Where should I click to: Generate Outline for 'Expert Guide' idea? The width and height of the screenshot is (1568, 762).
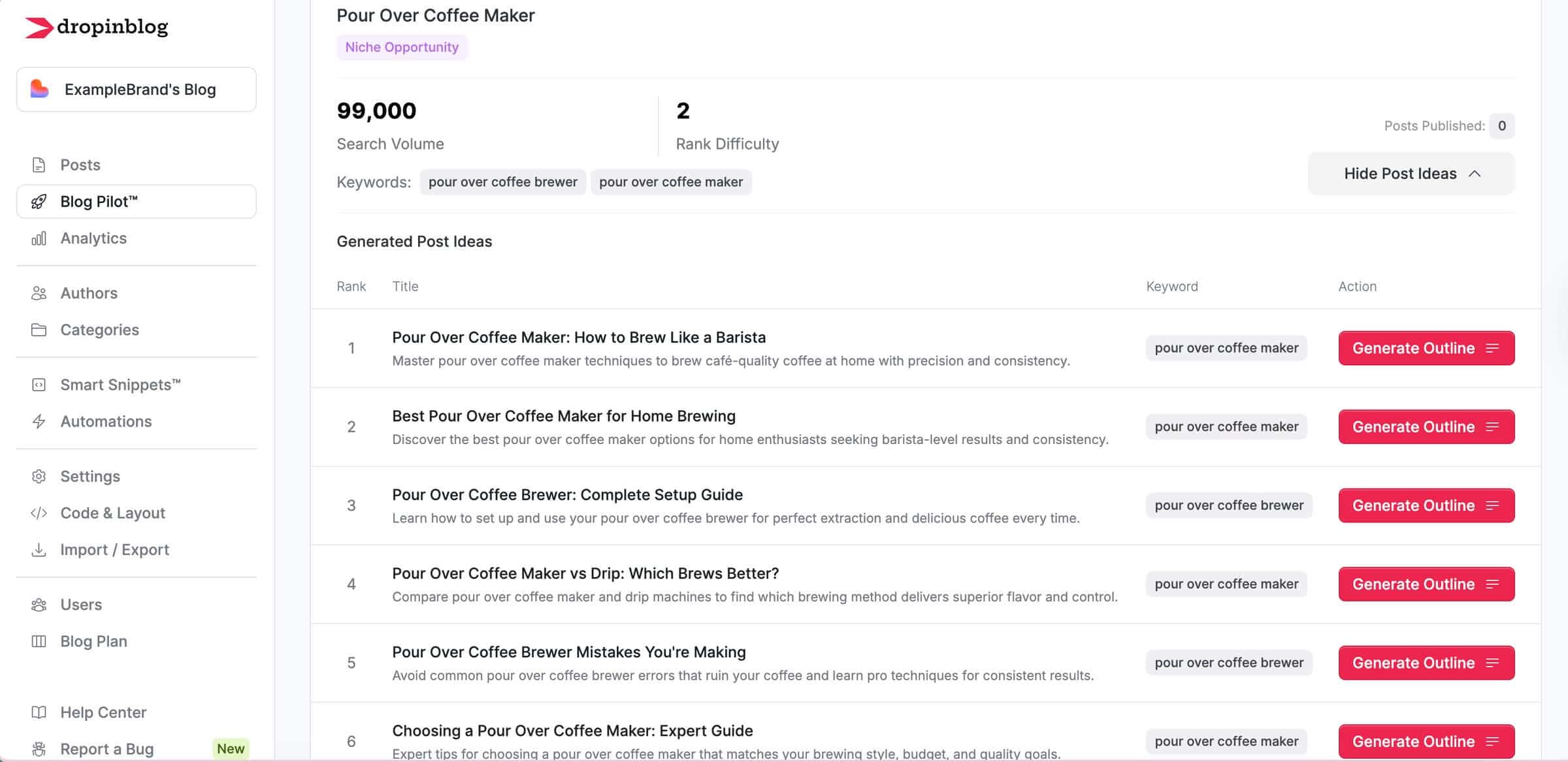pos(1426,742)
